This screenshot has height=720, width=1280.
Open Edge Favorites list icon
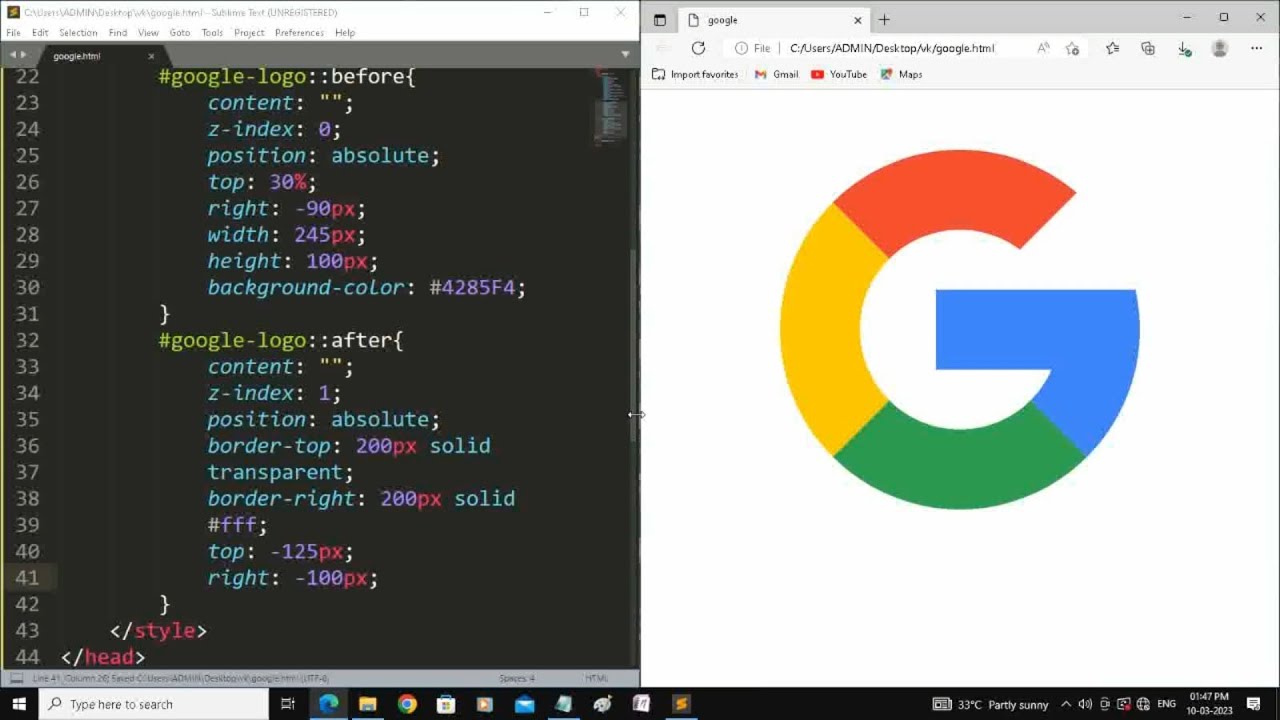coord(1112,48)
